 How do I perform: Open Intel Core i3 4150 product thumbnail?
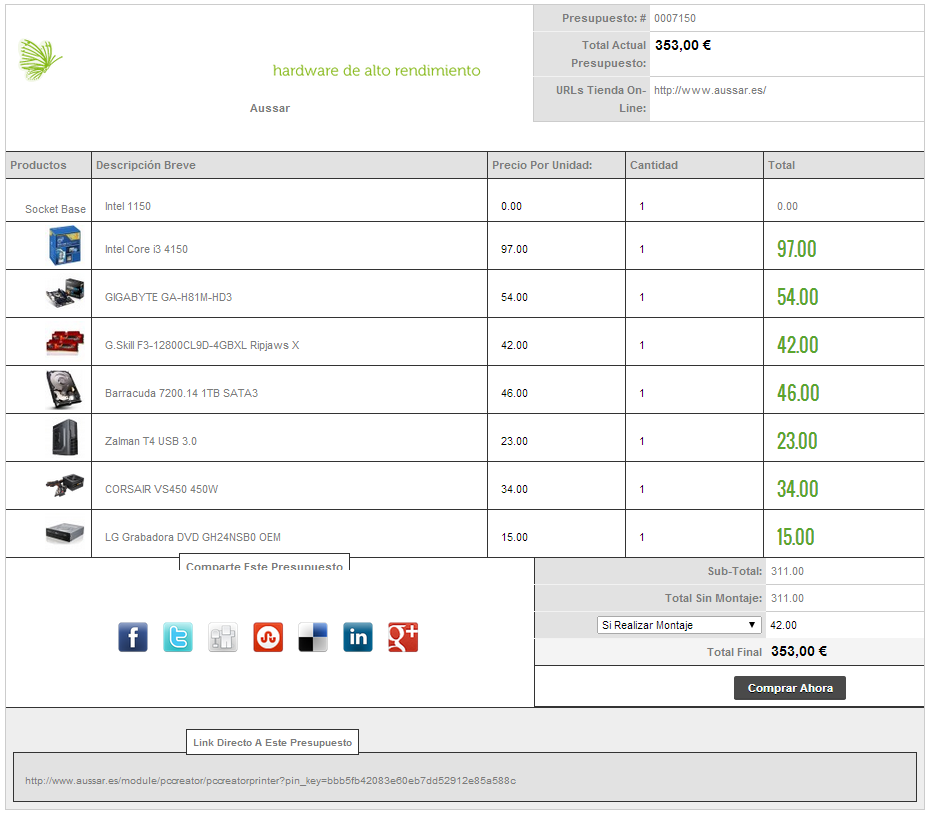65,245
